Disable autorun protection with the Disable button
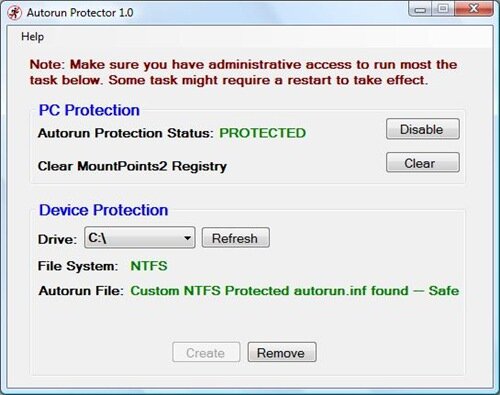500x395 pixels. 423,129
